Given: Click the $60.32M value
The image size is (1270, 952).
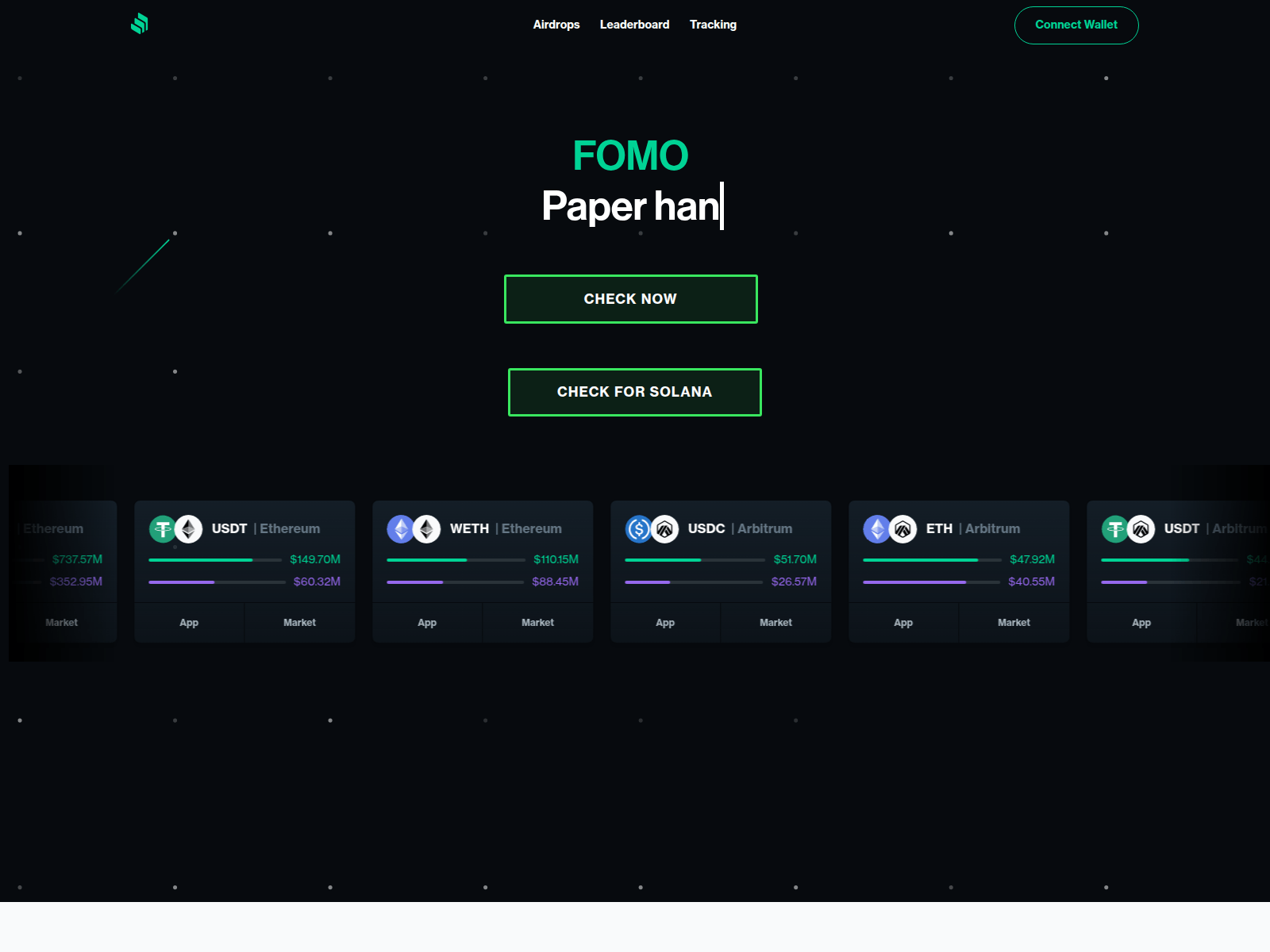Looking at the screenshot, I should (x=317, y=582).
